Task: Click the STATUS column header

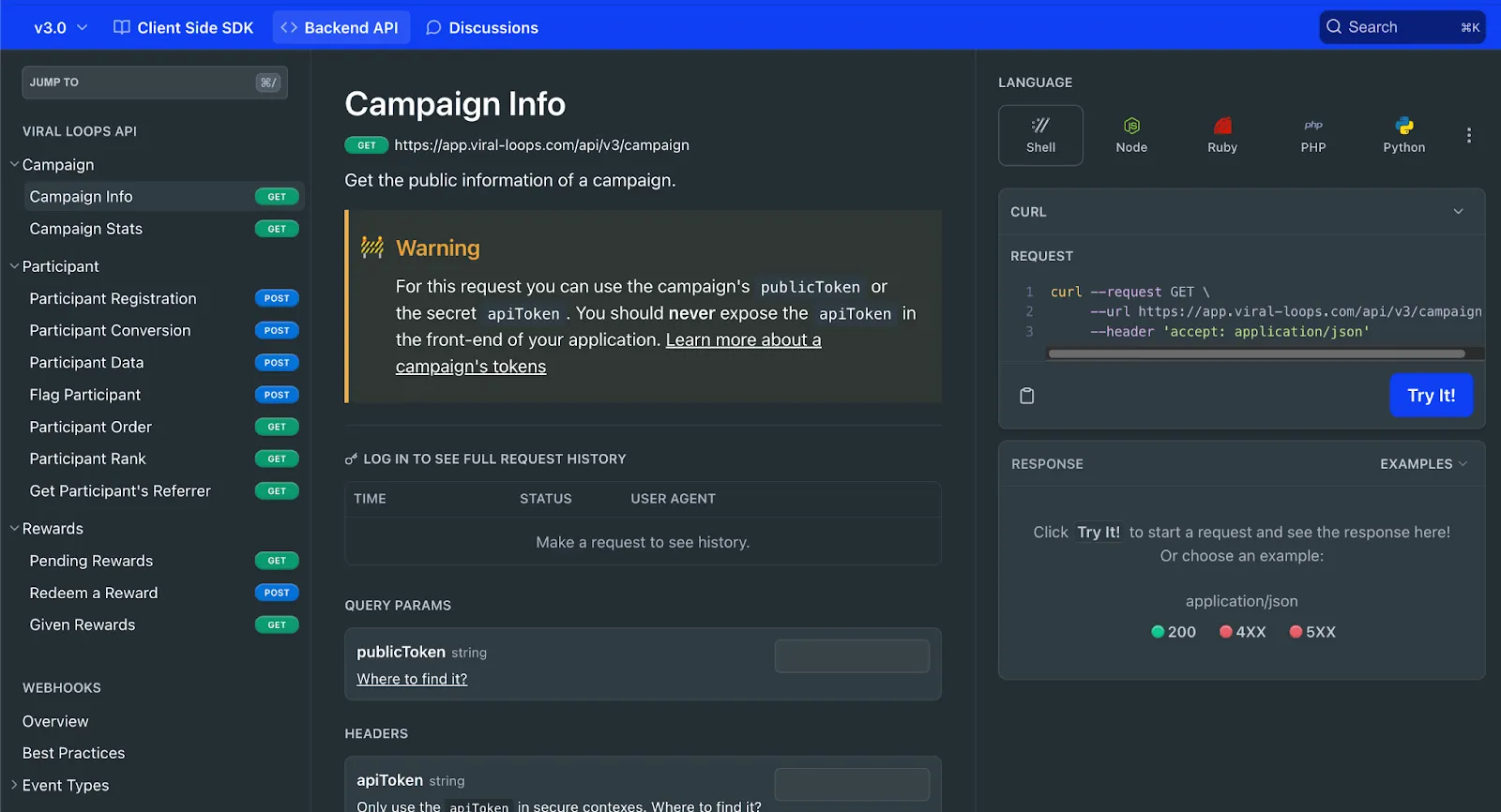Action: click(x=545, y=499)
